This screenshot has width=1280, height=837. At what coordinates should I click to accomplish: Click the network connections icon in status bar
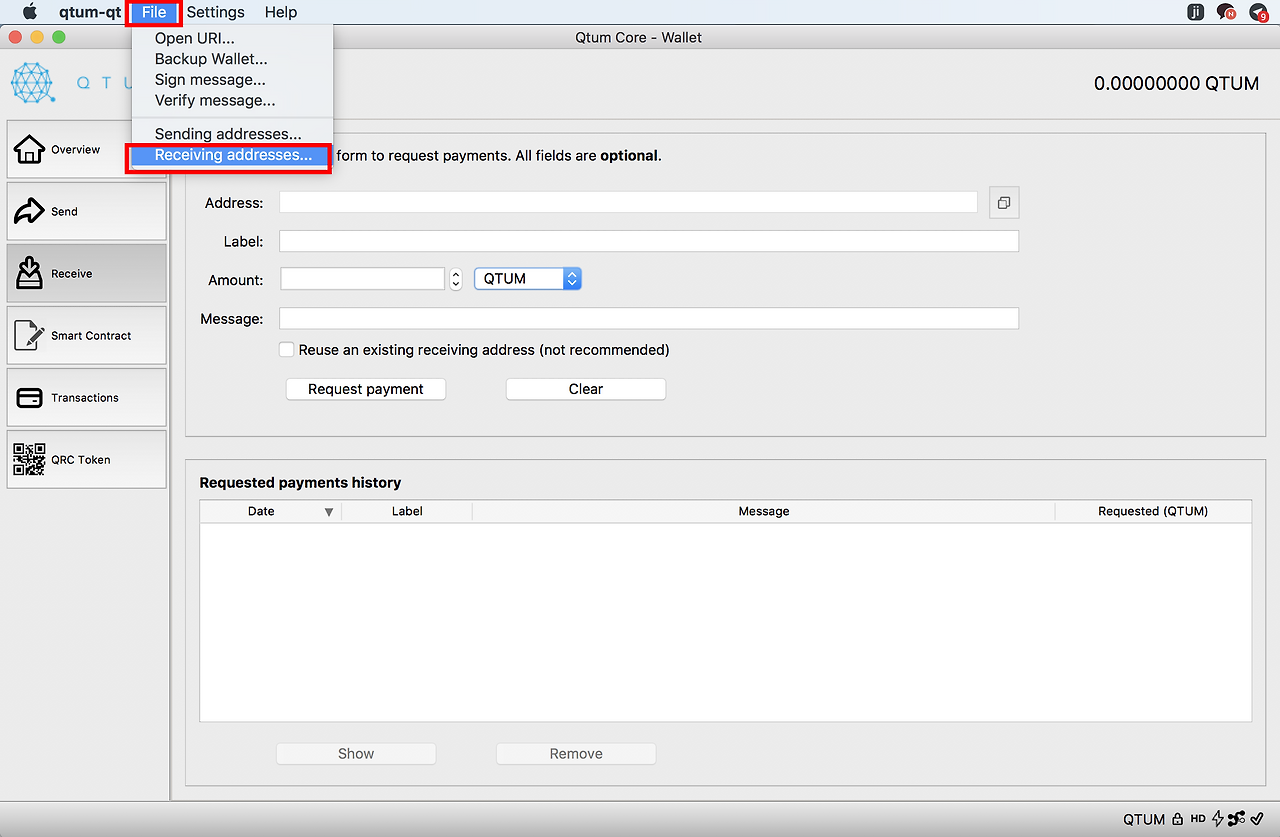1237,819
